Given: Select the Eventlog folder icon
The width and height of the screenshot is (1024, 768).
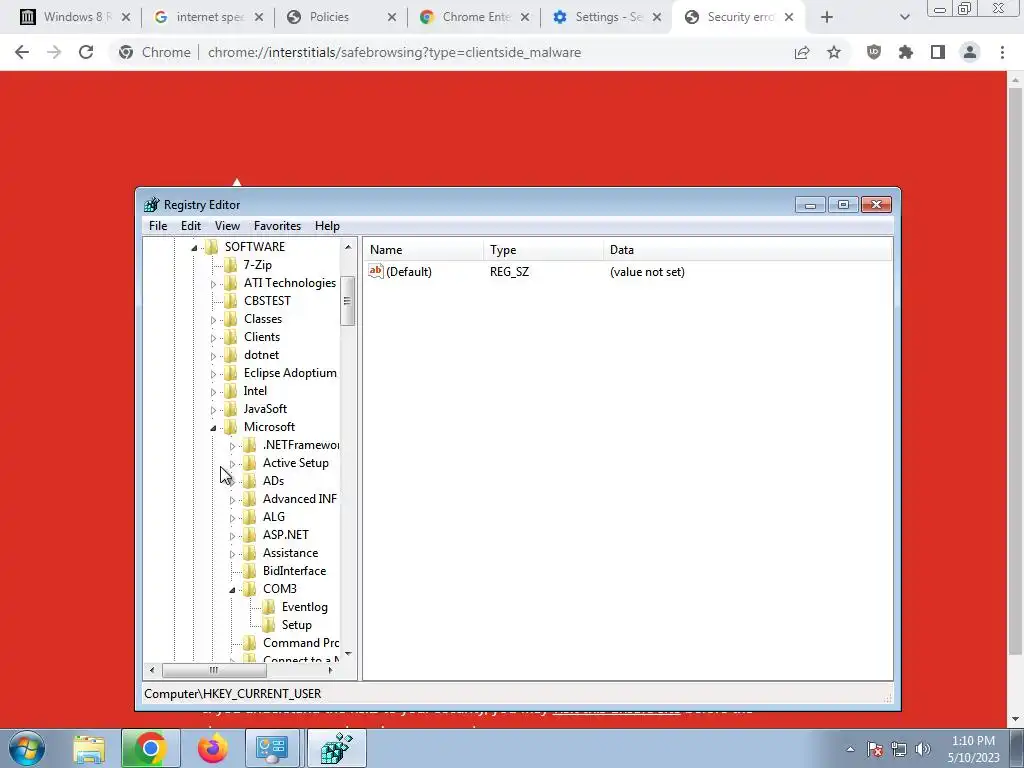Looking at the screenshot, I should tap(268, 607).
